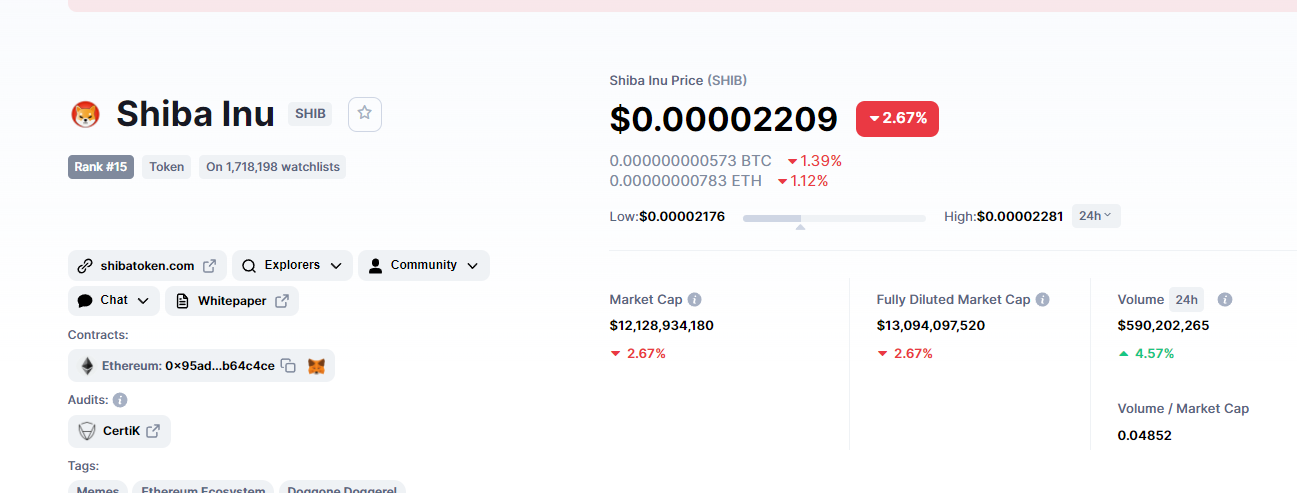
Task: Click the Shiba Inu coin logo
Action: pos(85,114)
